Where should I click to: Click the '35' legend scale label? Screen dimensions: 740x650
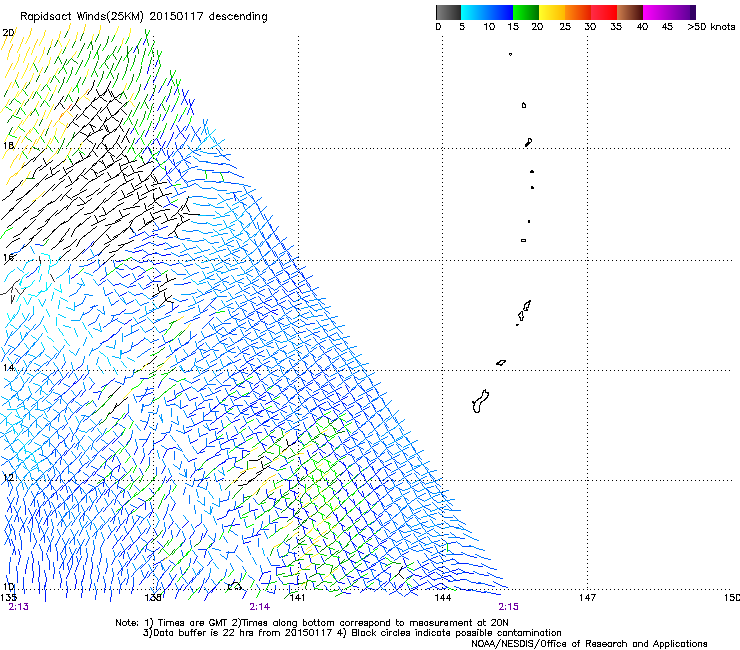(x=616, y=27)
